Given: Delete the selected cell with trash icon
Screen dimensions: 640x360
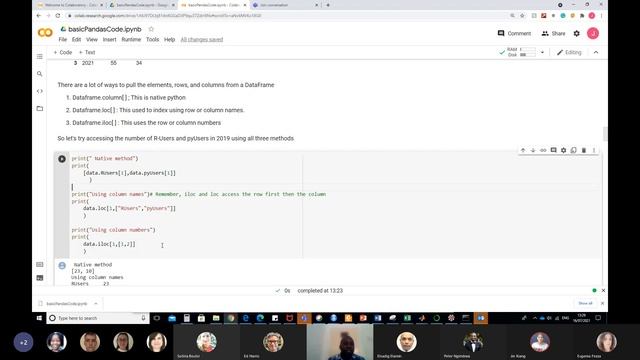Looking at the screenshot, I should (x=584, y=150).
